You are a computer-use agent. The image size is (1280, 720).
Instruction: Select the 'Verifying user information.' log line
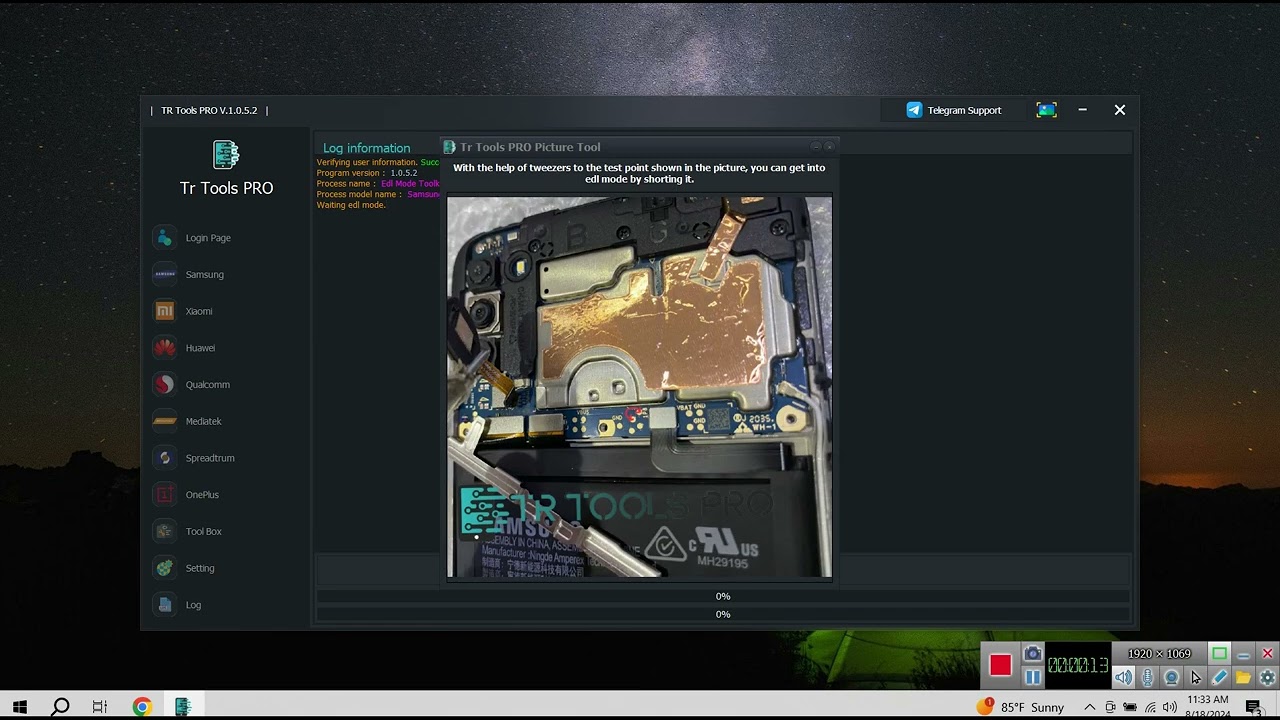378,162
